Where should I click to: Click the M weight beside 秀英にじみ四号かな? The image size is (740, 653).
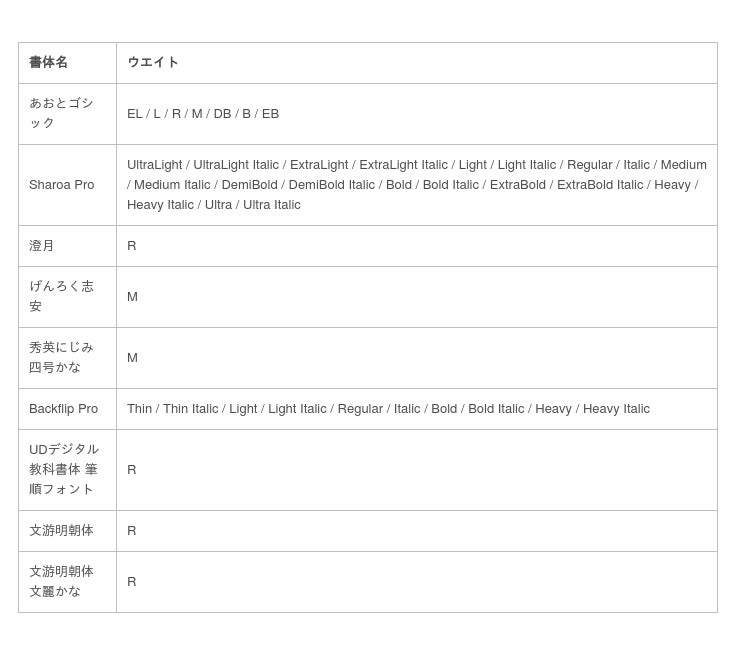click(x=132, y=358)
